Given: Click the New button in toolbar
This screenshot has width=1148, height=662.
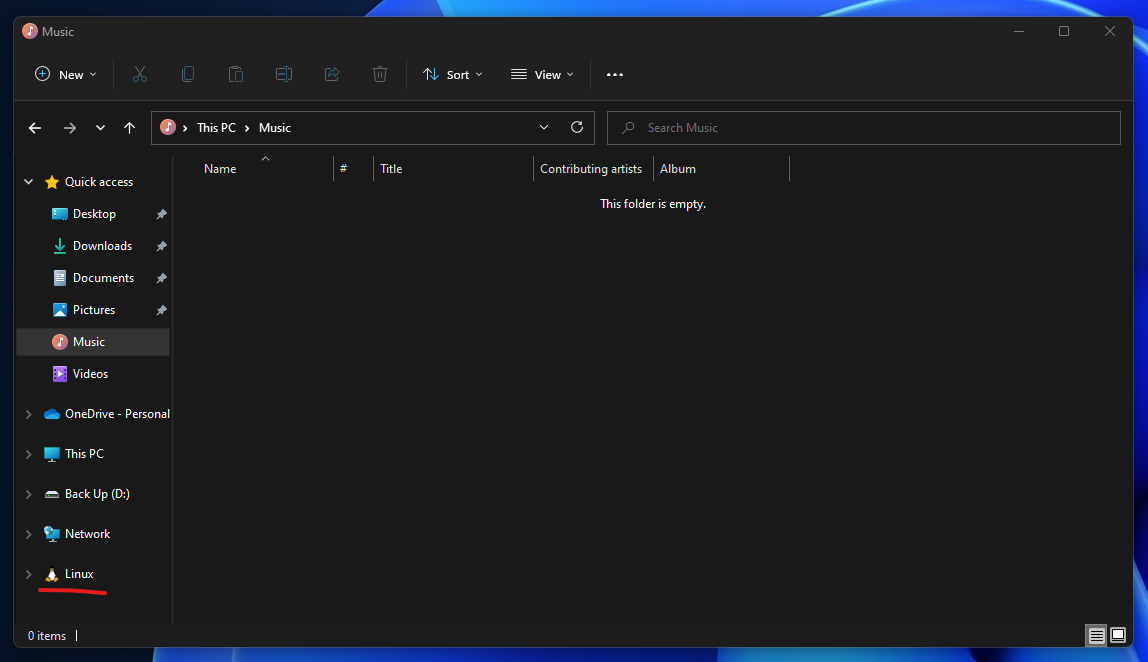Looking at the screenshot, I should pyautogui.click(x=66, y=75).
